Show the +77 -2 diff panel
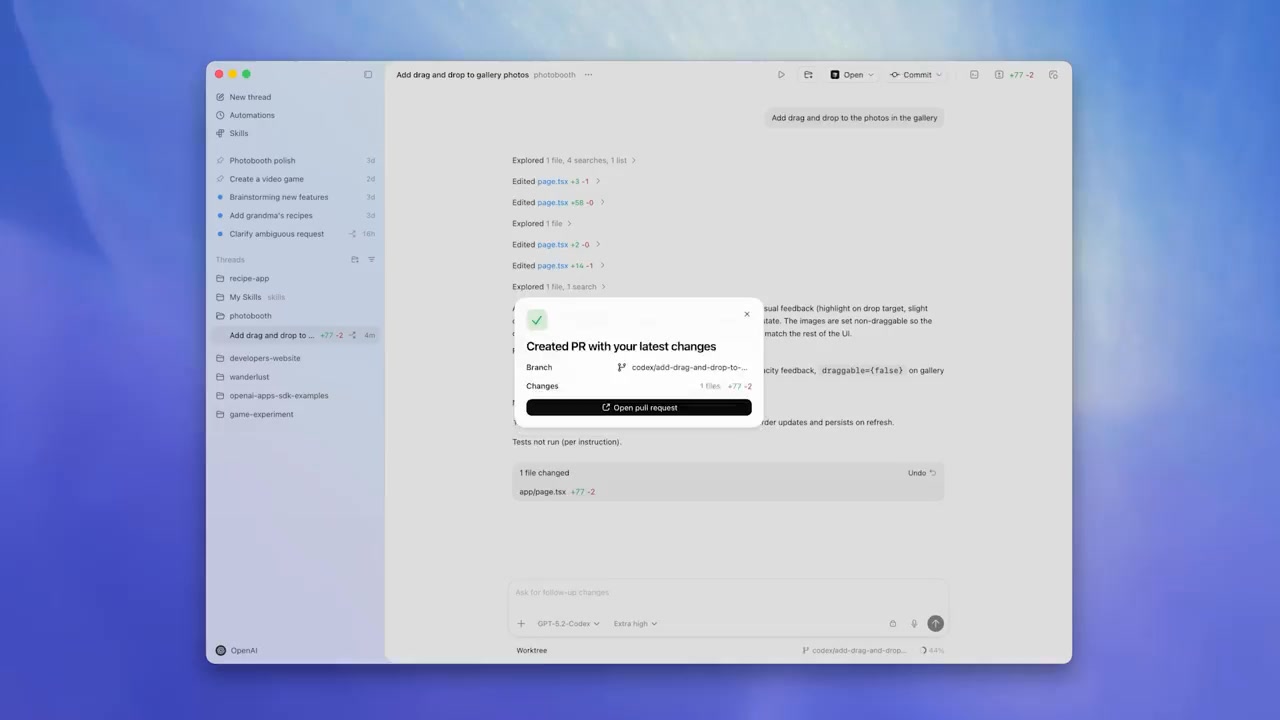The height and width of the screenshot is (720, 1280). [x=1014, y=75]
